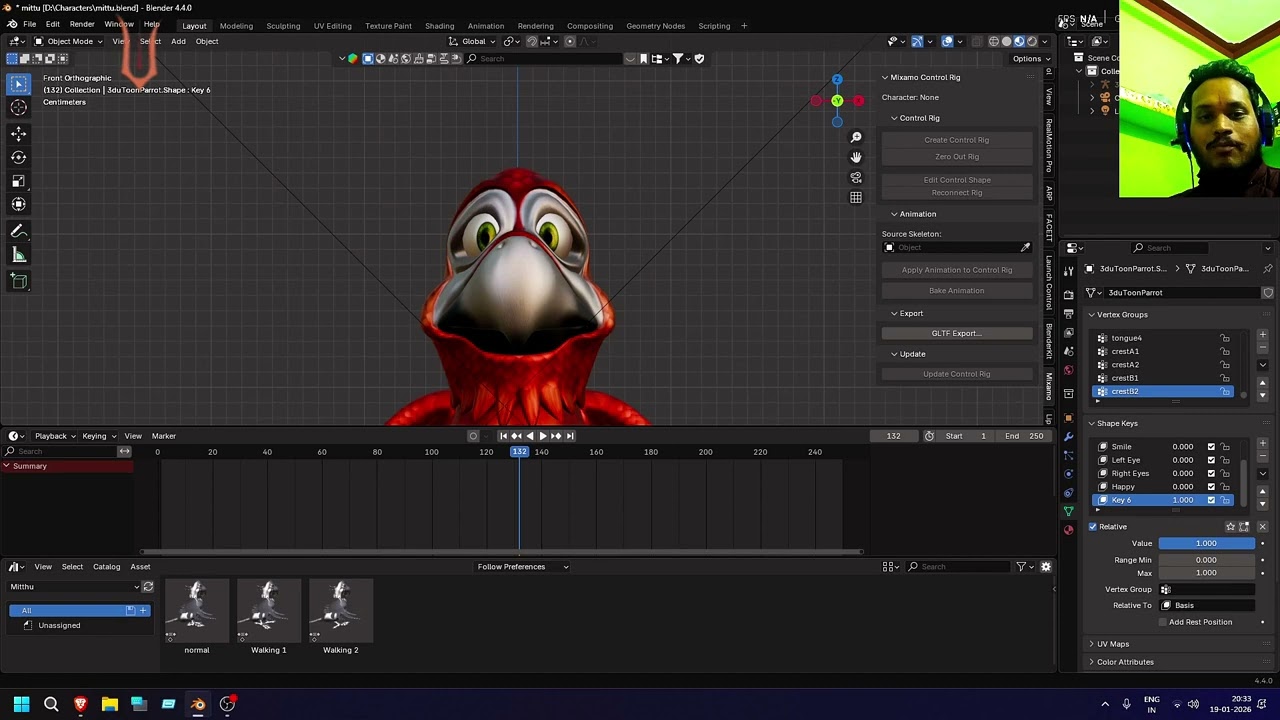
Task: Switch to orthographic grid view icon
Action: [x=856, y=198]
